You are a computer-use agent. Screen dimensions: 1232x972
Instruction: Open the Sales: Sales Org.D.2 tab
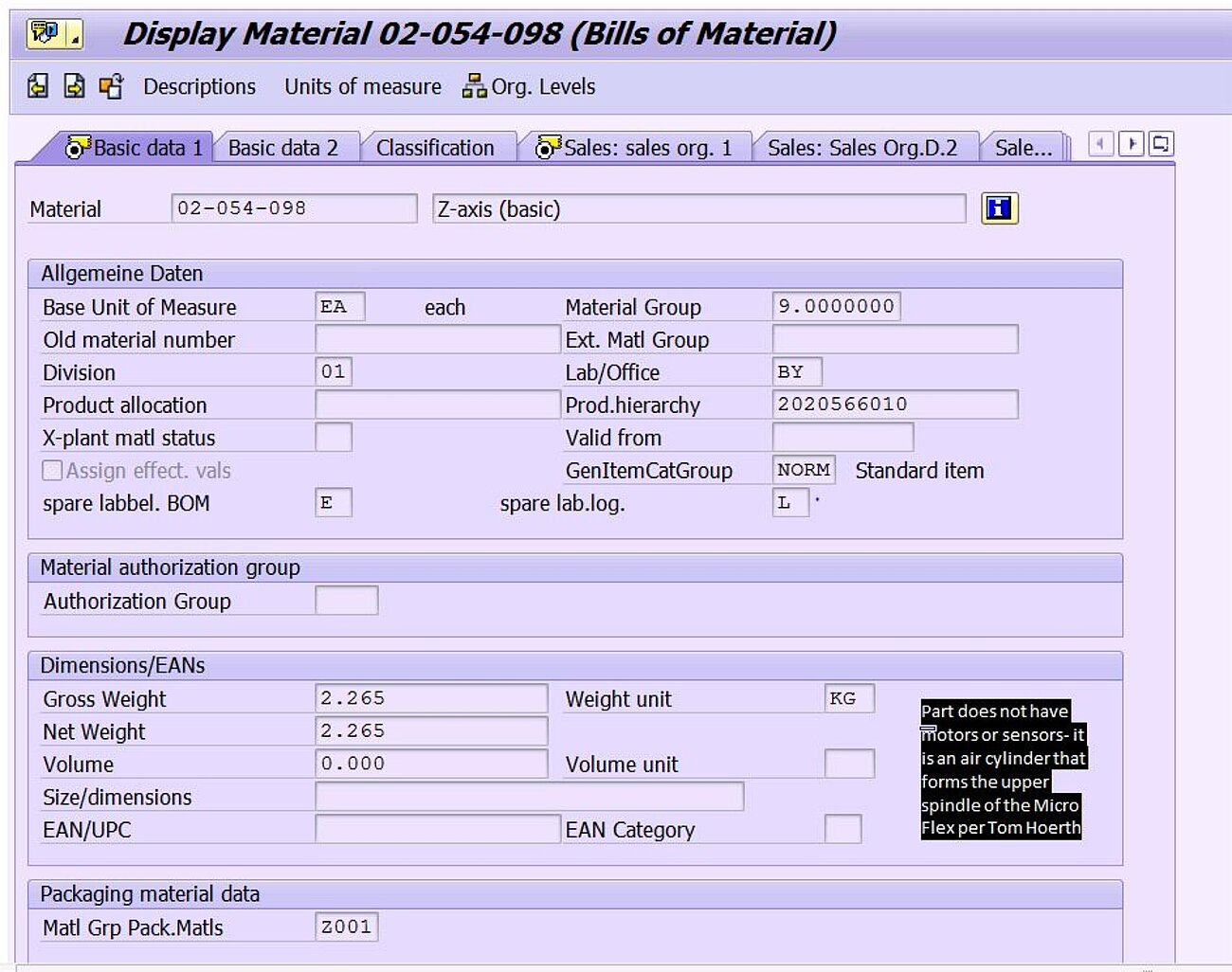click(x=861, y=148)
